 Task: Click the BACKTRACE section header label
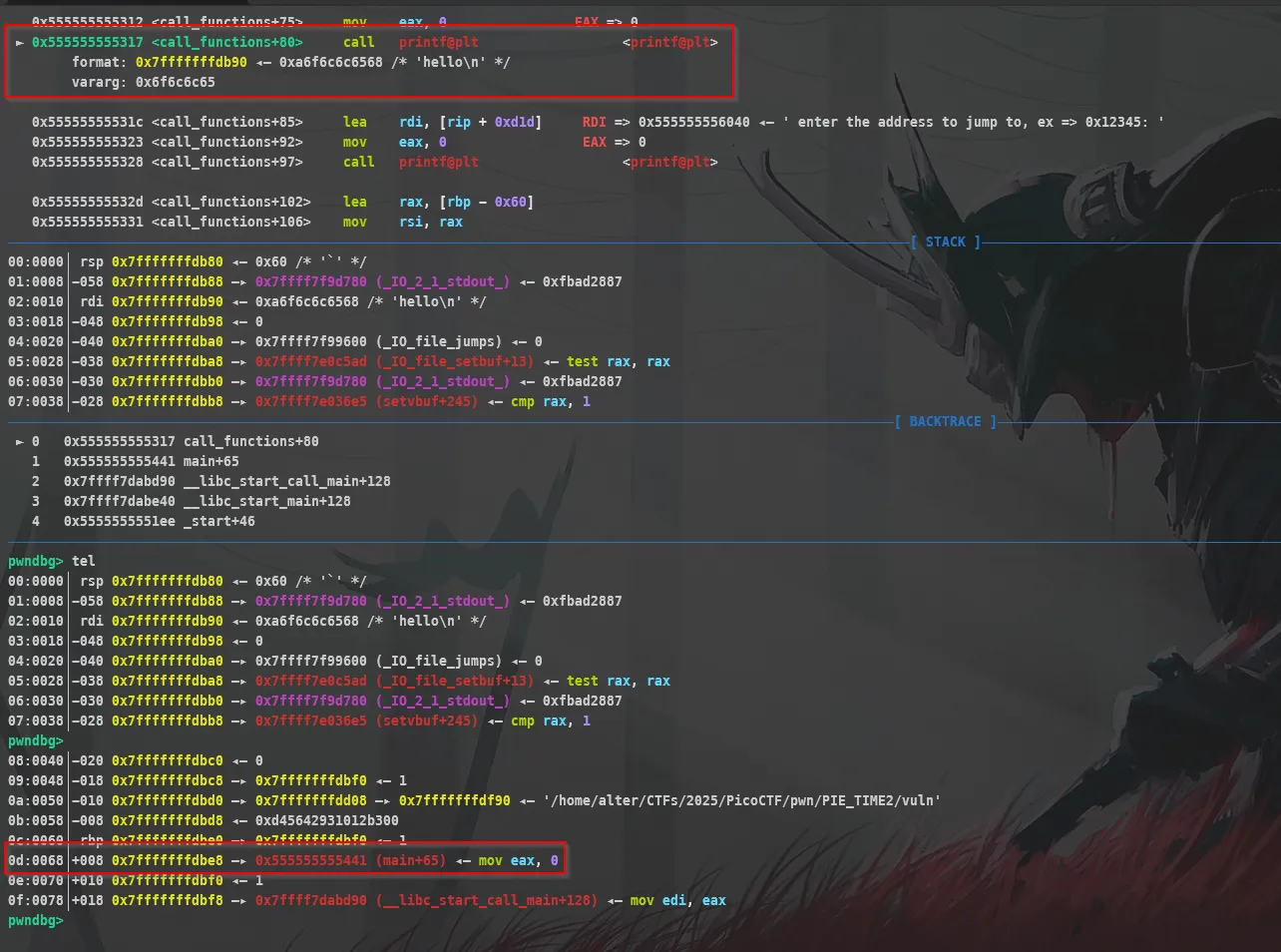pyautogui.click(x=945, y=421)
